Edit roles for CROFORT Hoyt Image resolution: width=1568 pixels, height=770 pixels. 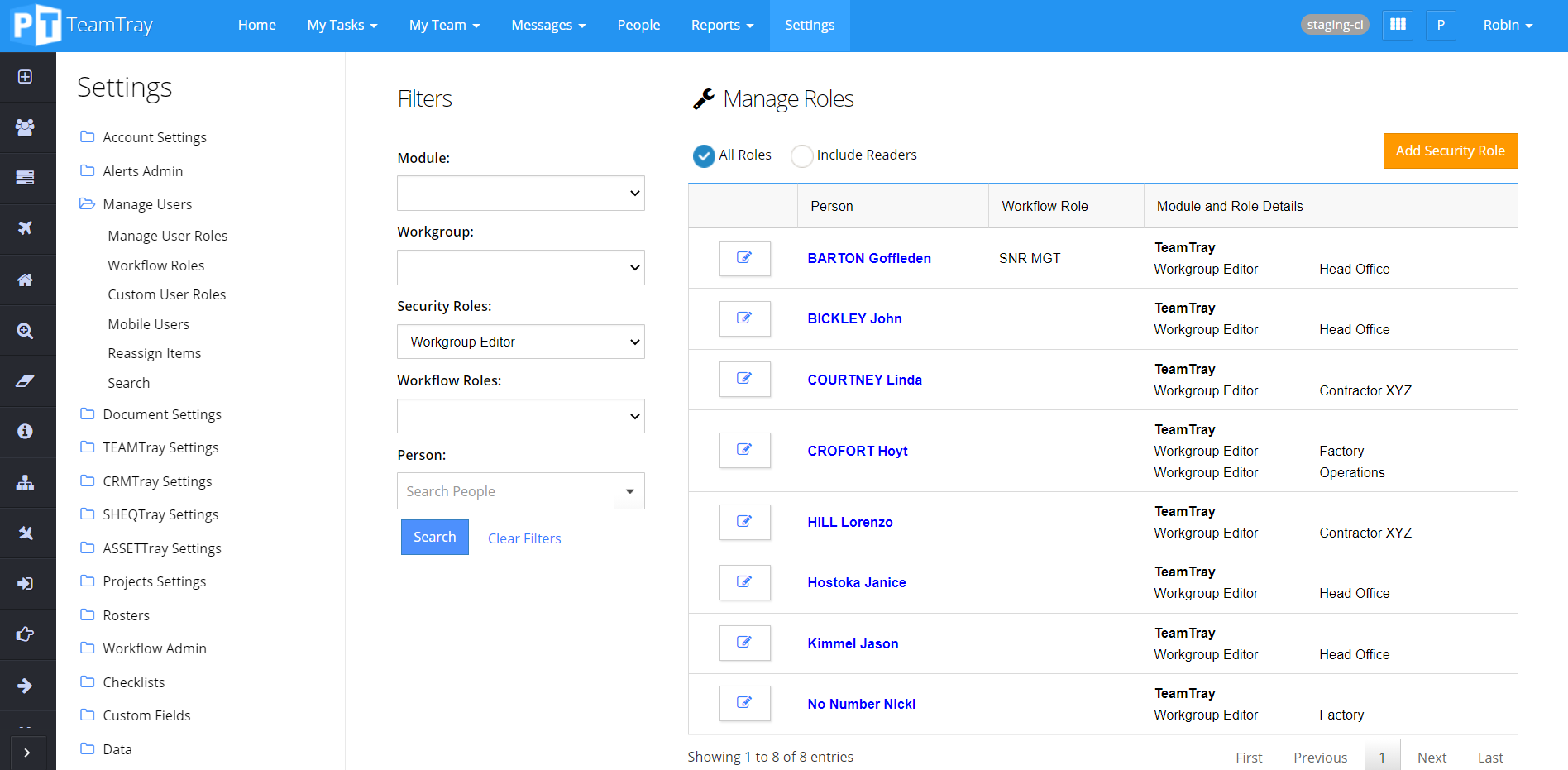(744, 450)
